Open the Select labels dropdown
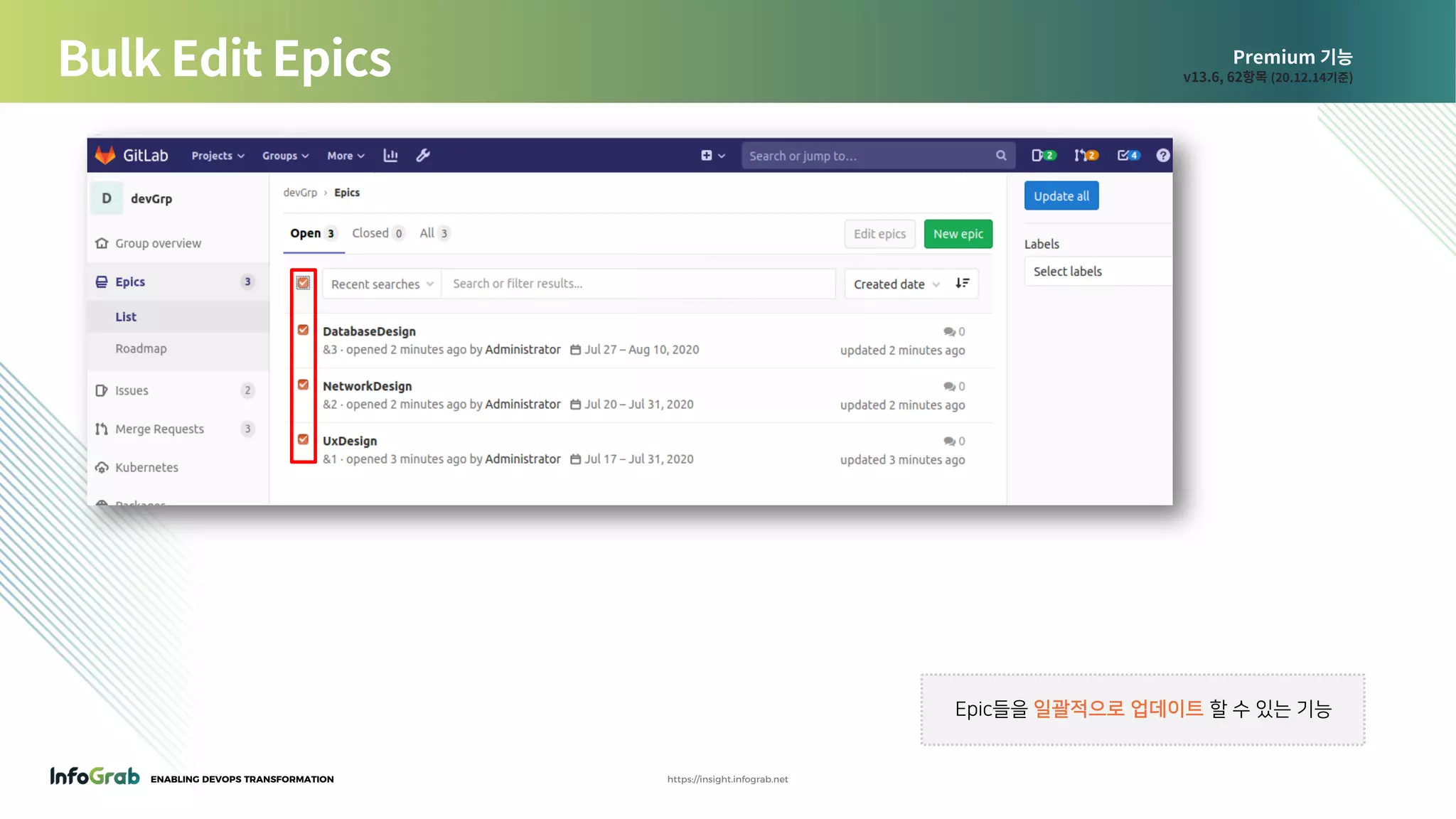 [1098, 272]
